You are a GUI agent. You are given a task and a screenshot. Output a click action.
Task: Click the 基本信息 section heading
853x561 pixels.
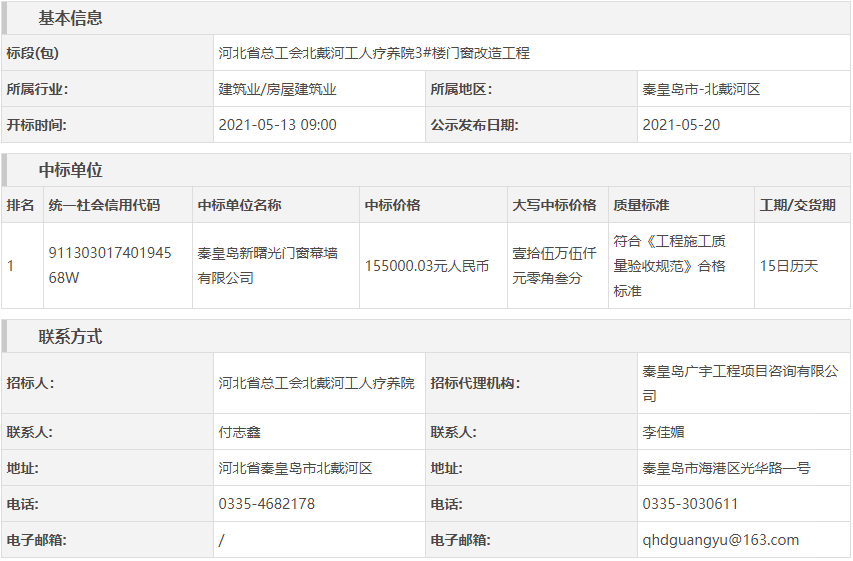[x=70, y=18]
